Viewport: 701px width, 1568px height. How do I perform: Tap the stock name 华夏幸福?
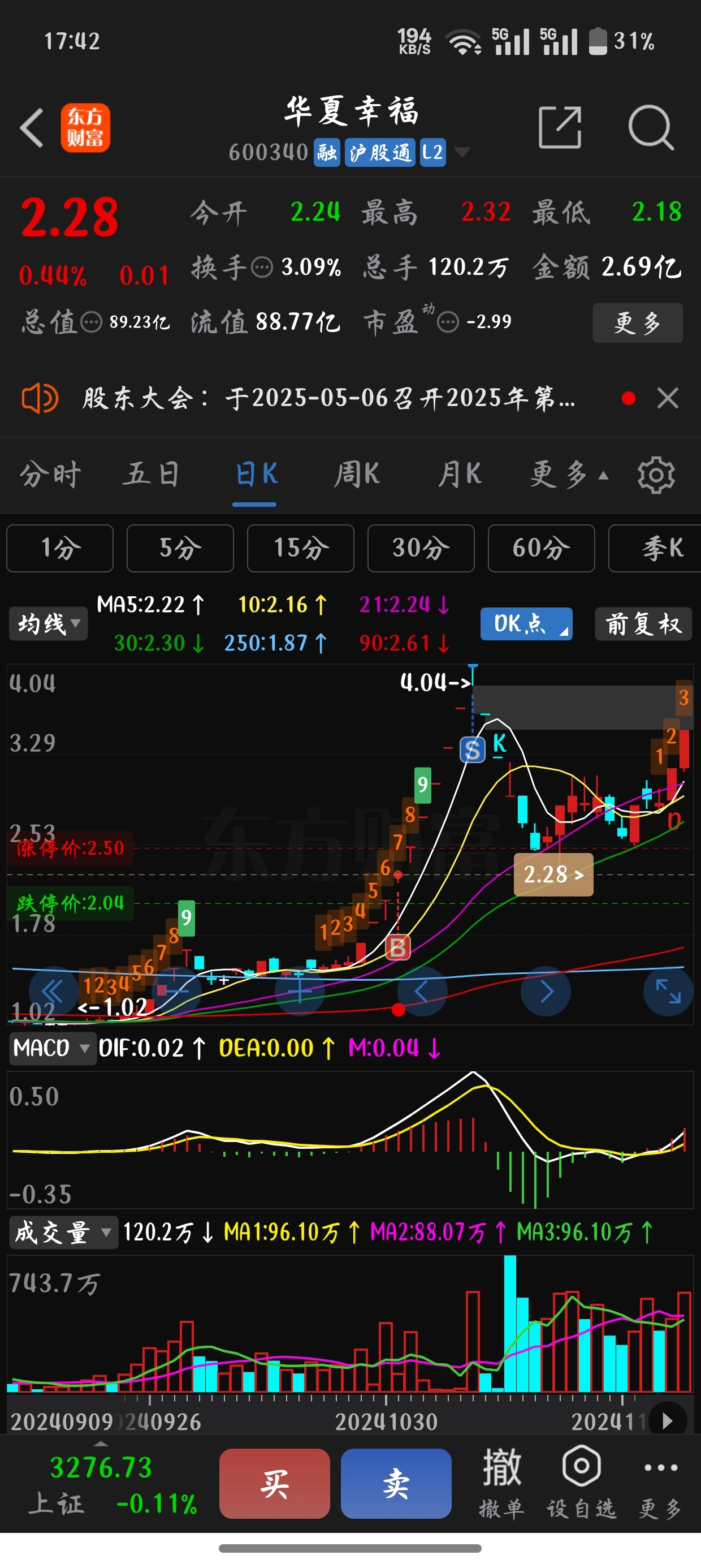coord(352,112)
